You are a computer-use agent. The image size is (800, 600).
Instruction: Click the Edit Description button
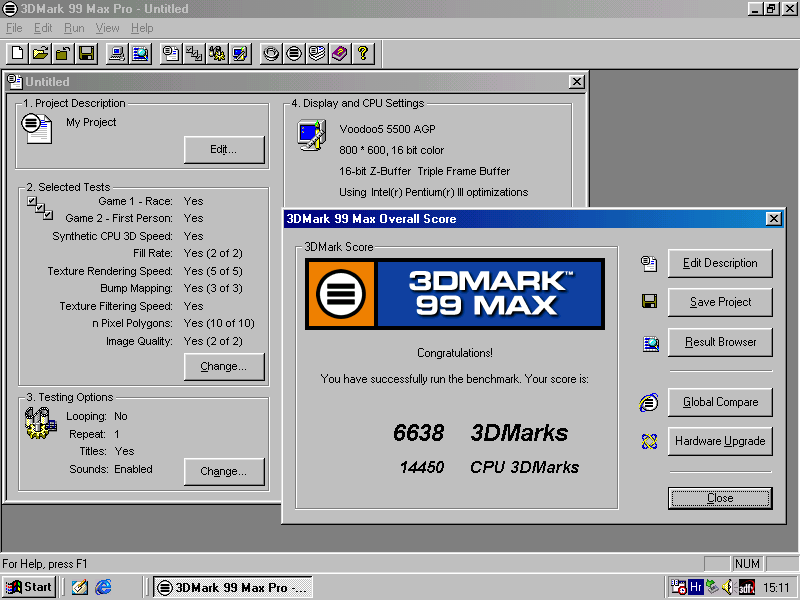720,263
